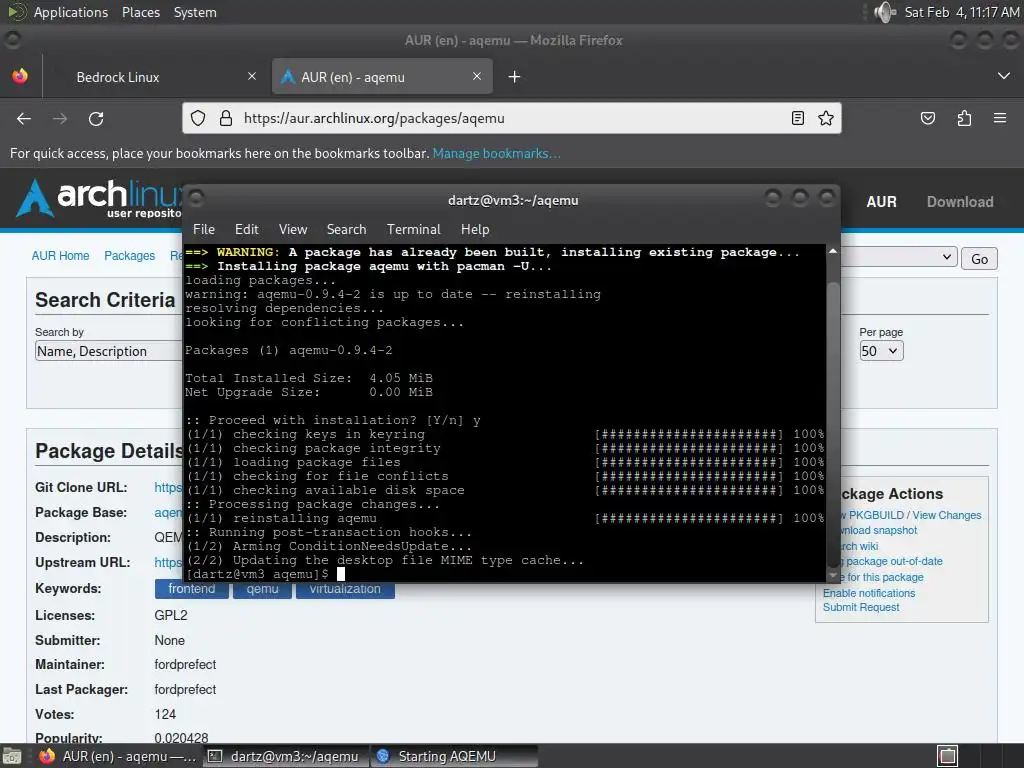Image resolution: width=1024 pixels, height=768 pixels.
Task: Open Search by Name, Description dropdown
Action: (x=108, y=351)
